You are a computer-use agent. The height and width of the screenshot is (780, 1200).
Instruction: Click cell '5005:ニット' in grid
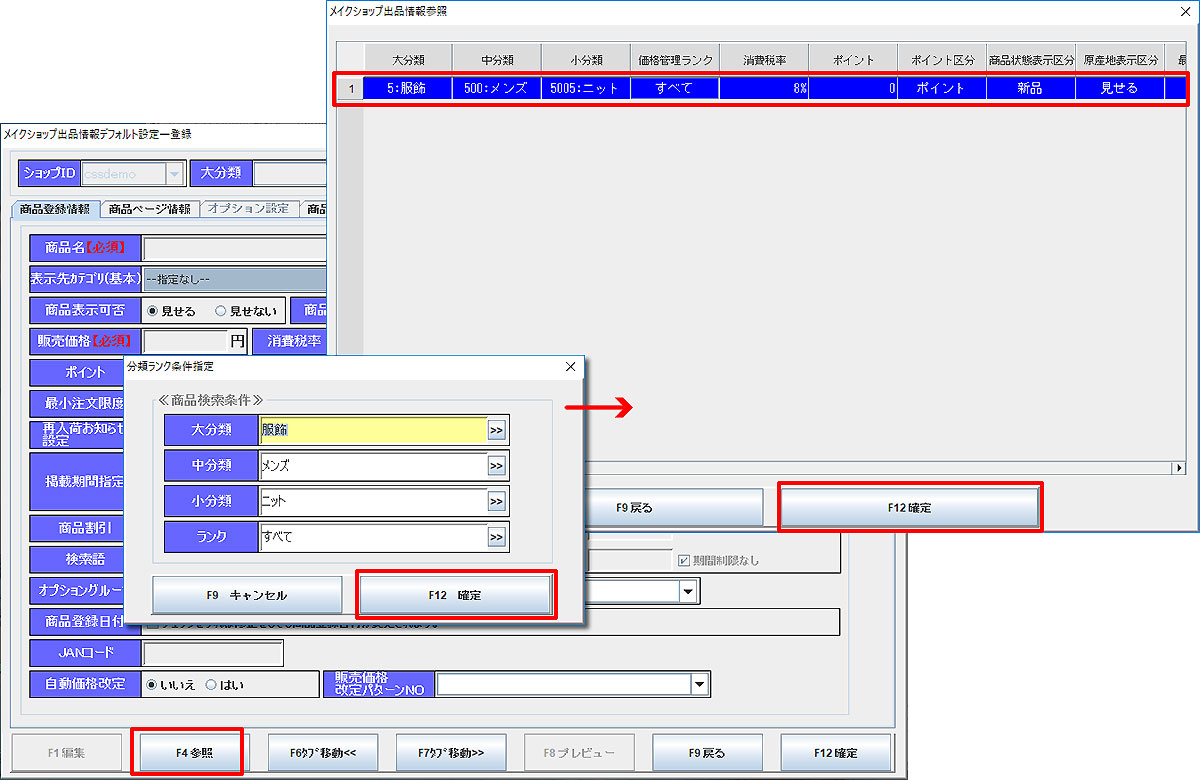(x=586, y=88)
